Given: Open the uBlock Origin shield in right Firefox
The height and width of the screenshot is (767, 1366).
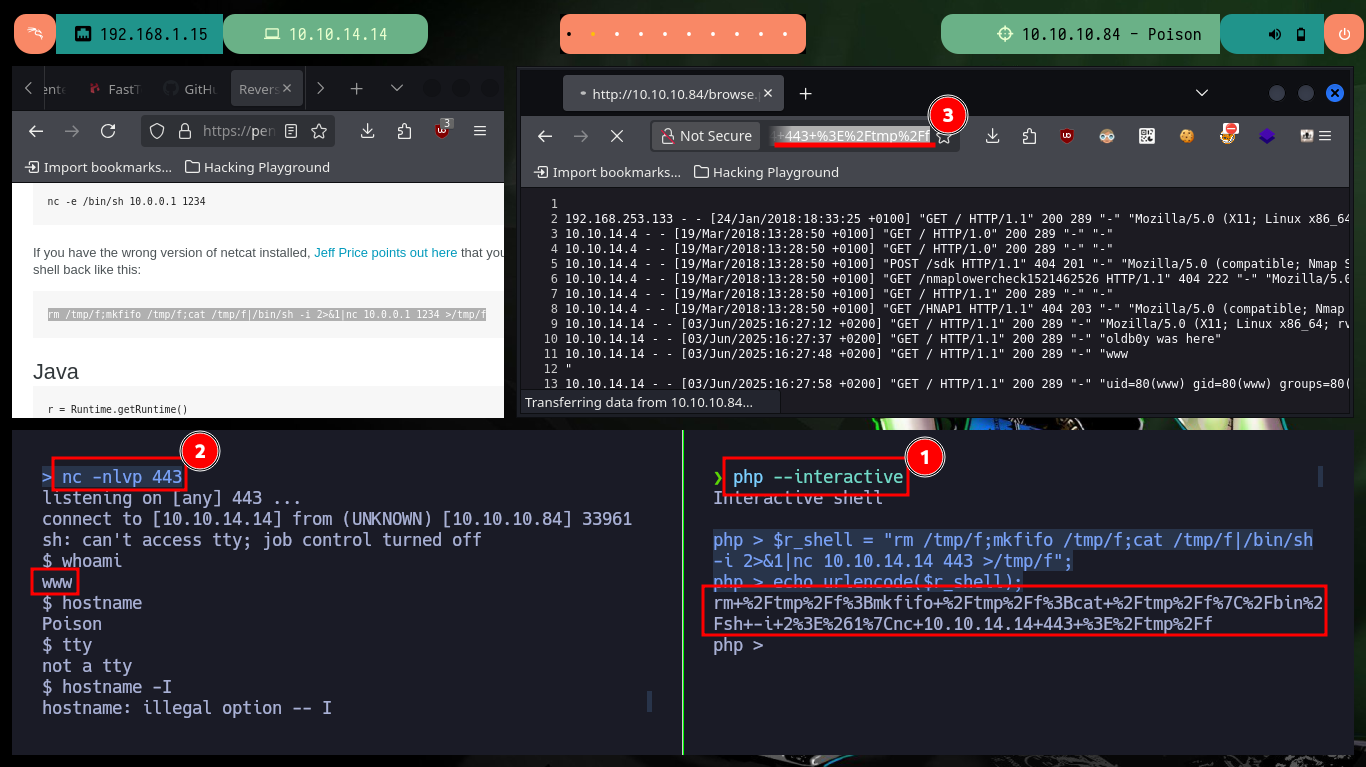Looking at the screenshot, I should [1068, 136].
